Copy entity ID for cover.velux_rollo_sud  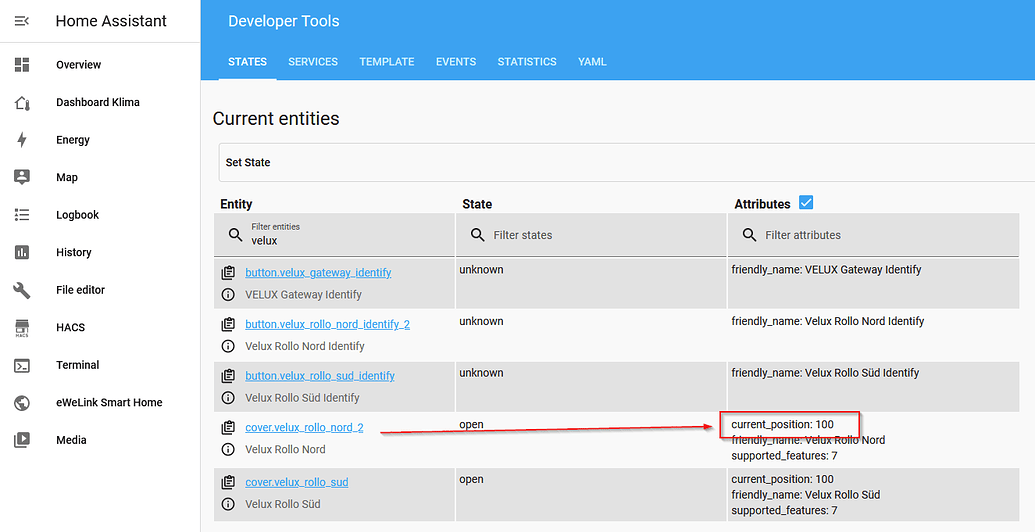228,482
